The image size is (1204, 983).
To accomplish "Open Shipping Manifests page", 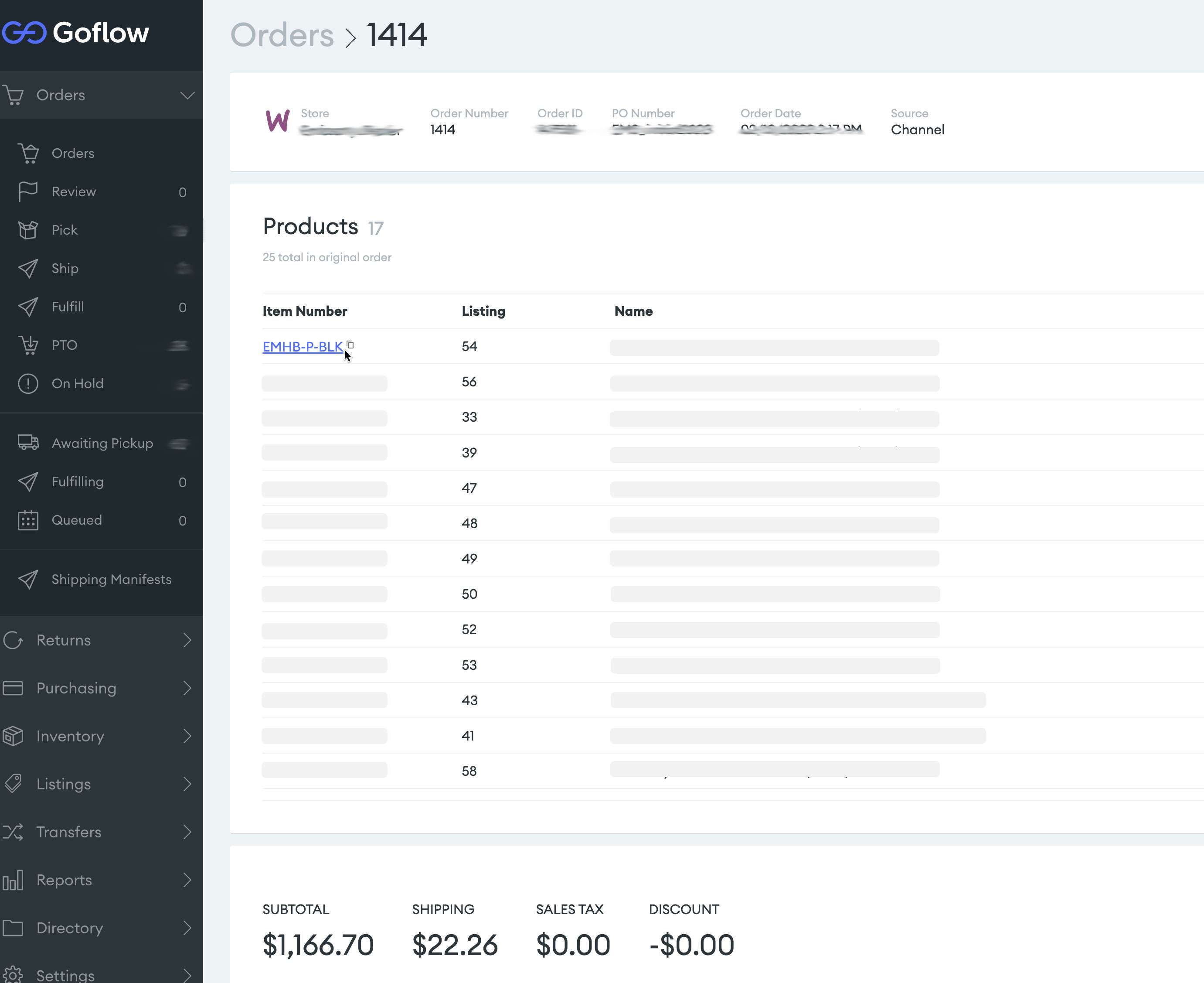I will [x=111, y=579].
